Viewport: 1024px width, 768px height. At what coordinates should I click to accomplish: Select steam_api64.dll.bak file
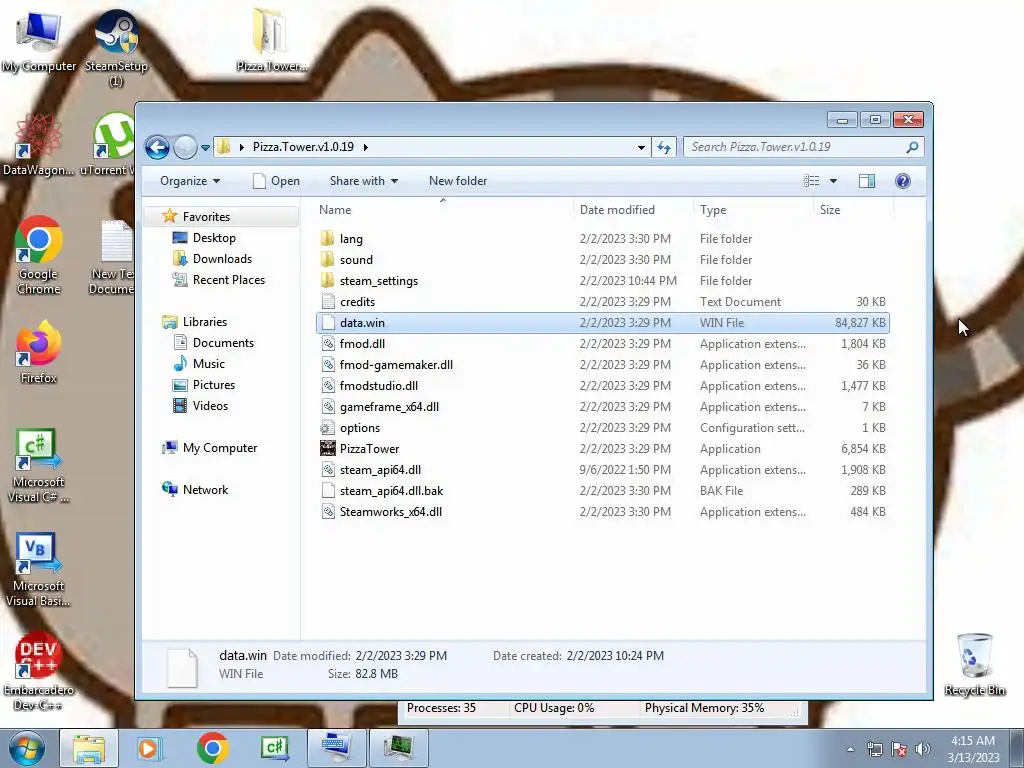(602, 490)
